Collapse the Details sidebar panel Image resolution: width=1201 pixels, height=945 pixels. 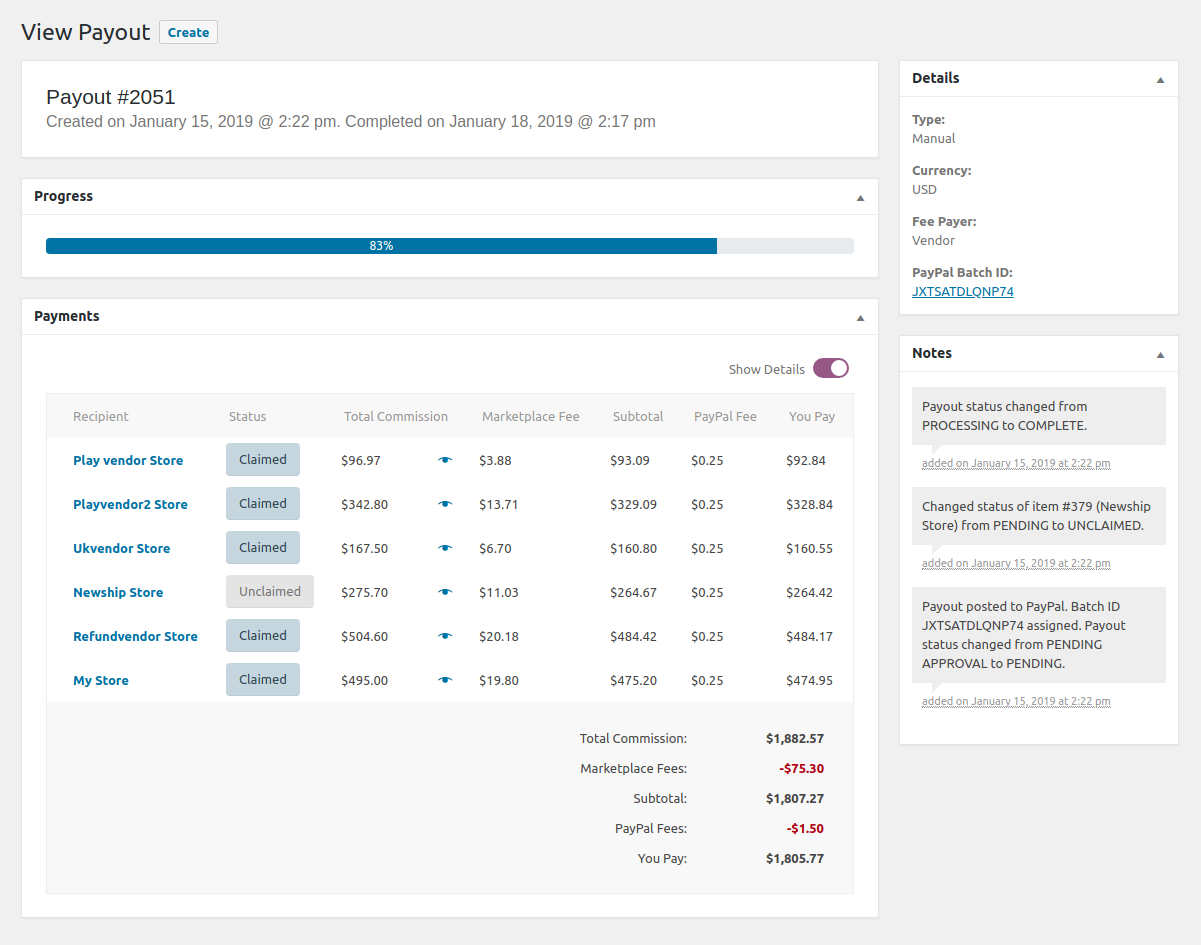[x=1160, y=78]
